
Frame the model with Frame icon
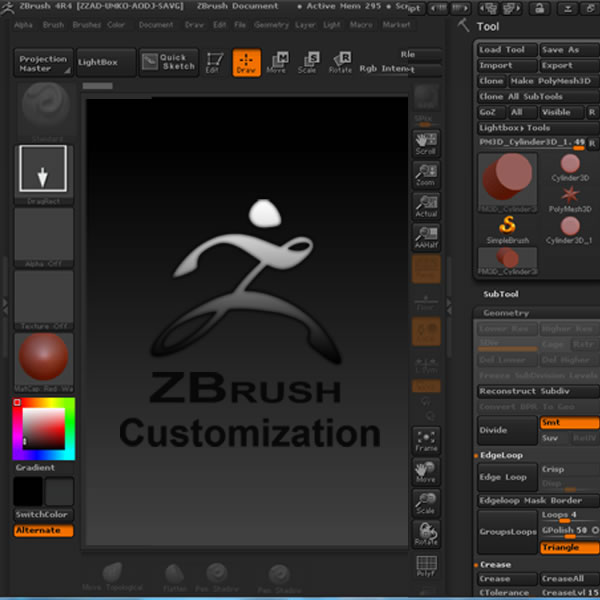point(426,441)
